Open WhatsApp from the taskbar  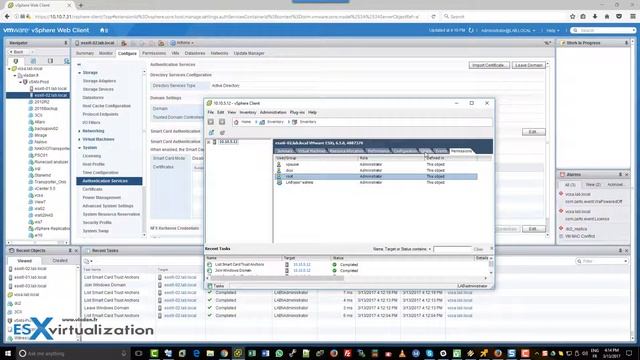(x=279, y=353)
